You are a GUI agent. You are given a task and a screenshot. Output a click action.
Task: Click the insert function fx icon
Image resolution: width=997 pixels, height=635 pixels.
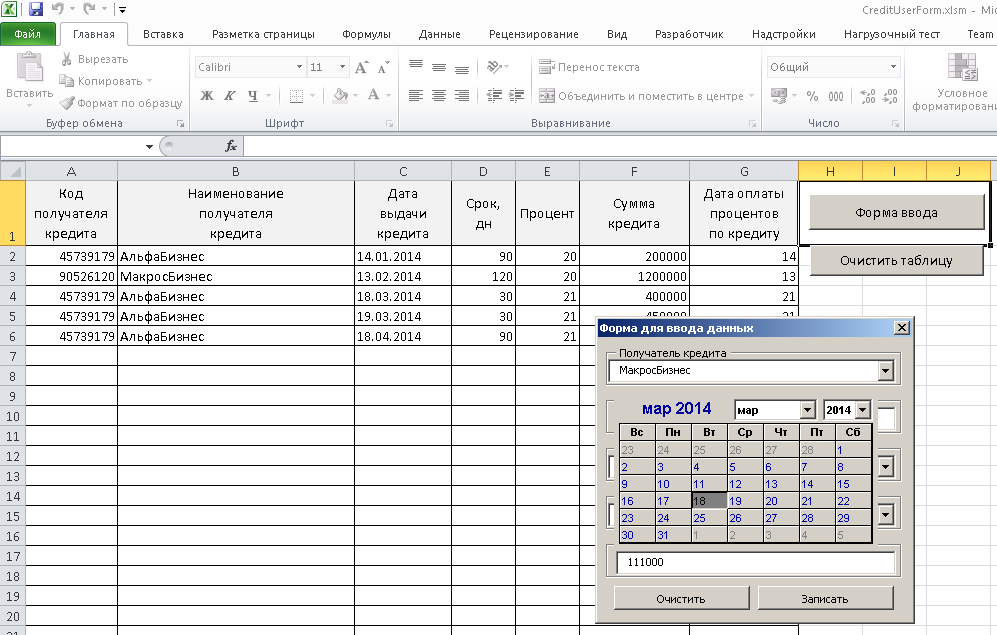coord(231,146)
